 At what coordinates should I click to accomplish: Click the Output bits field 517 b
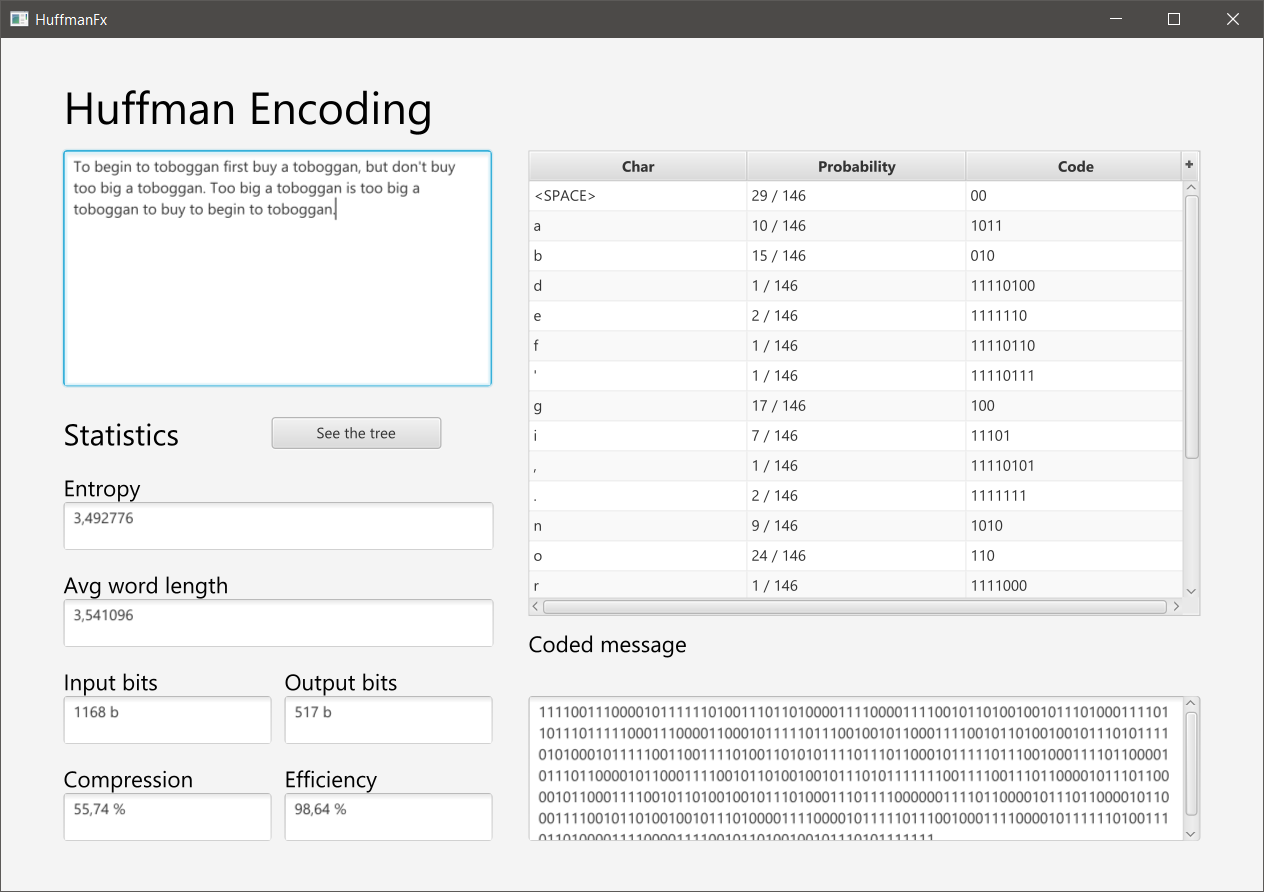coord(388,720)
